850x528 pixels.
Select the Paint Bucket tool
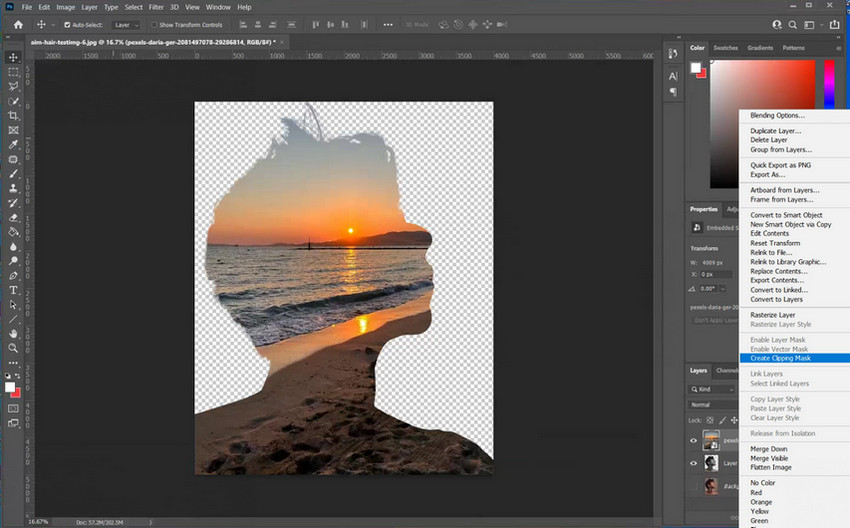(13, 232)
